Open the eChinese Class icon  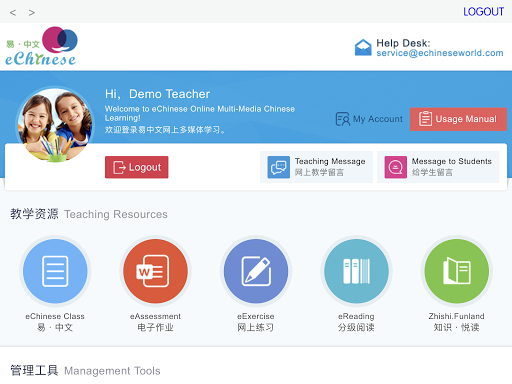pos(55,271)
